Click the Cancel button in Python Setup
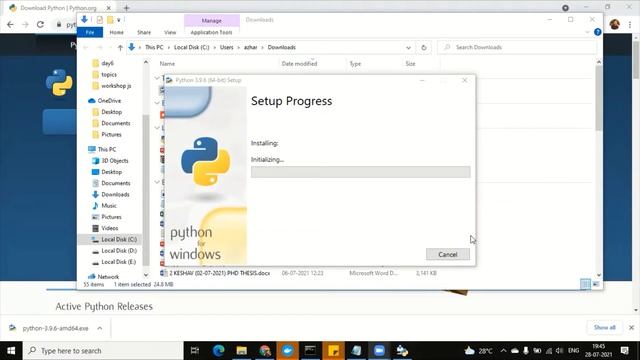640x360 pixels. [x=448, y=254]
